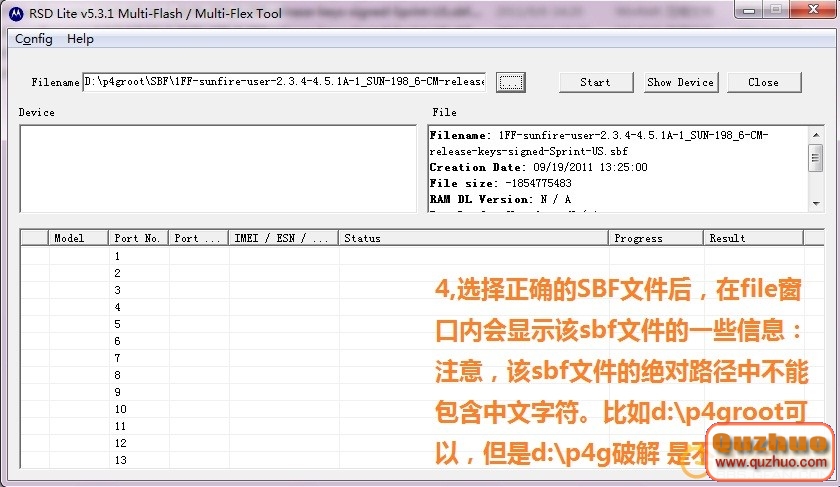Click the IMEI / ESN column header

283,238
